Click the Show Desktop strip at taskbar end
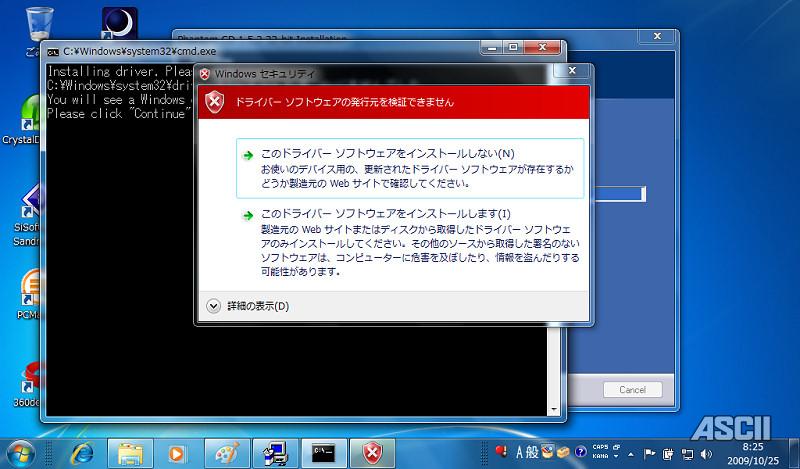Screen dimensions: 800x469 793,453
